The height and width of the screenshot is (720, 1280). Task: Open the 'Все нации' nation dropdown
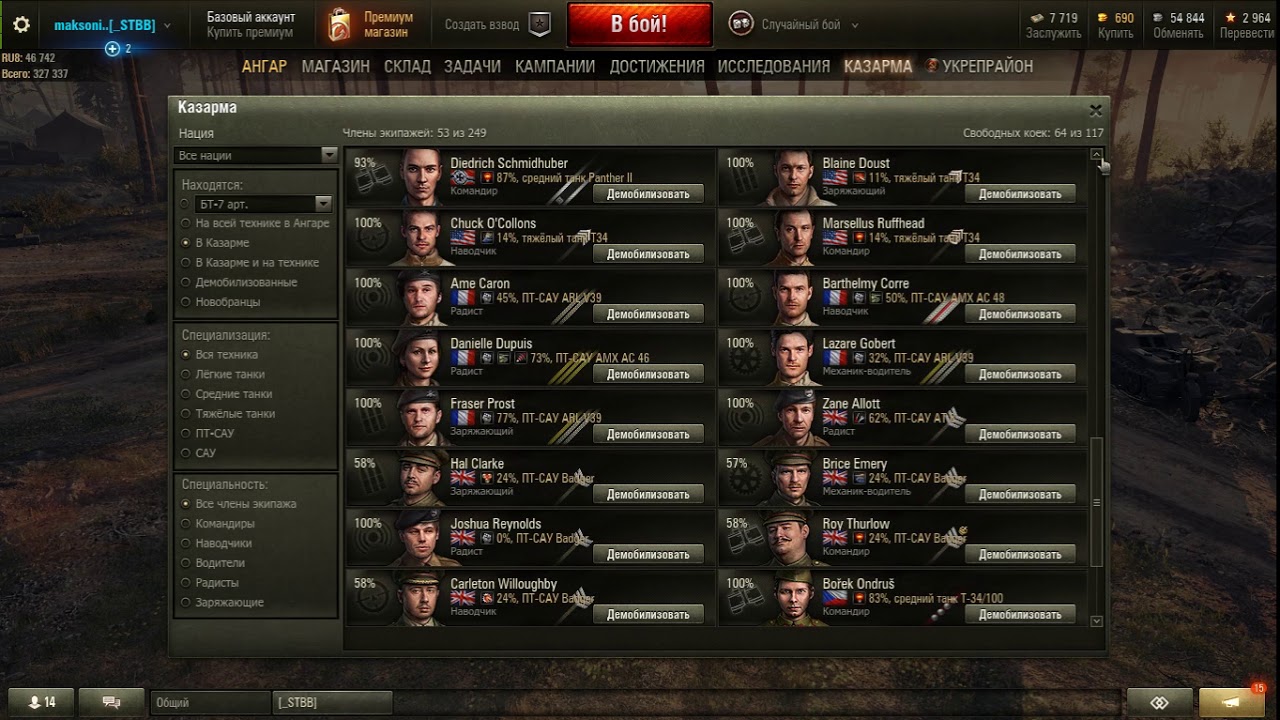pos(257,155)
